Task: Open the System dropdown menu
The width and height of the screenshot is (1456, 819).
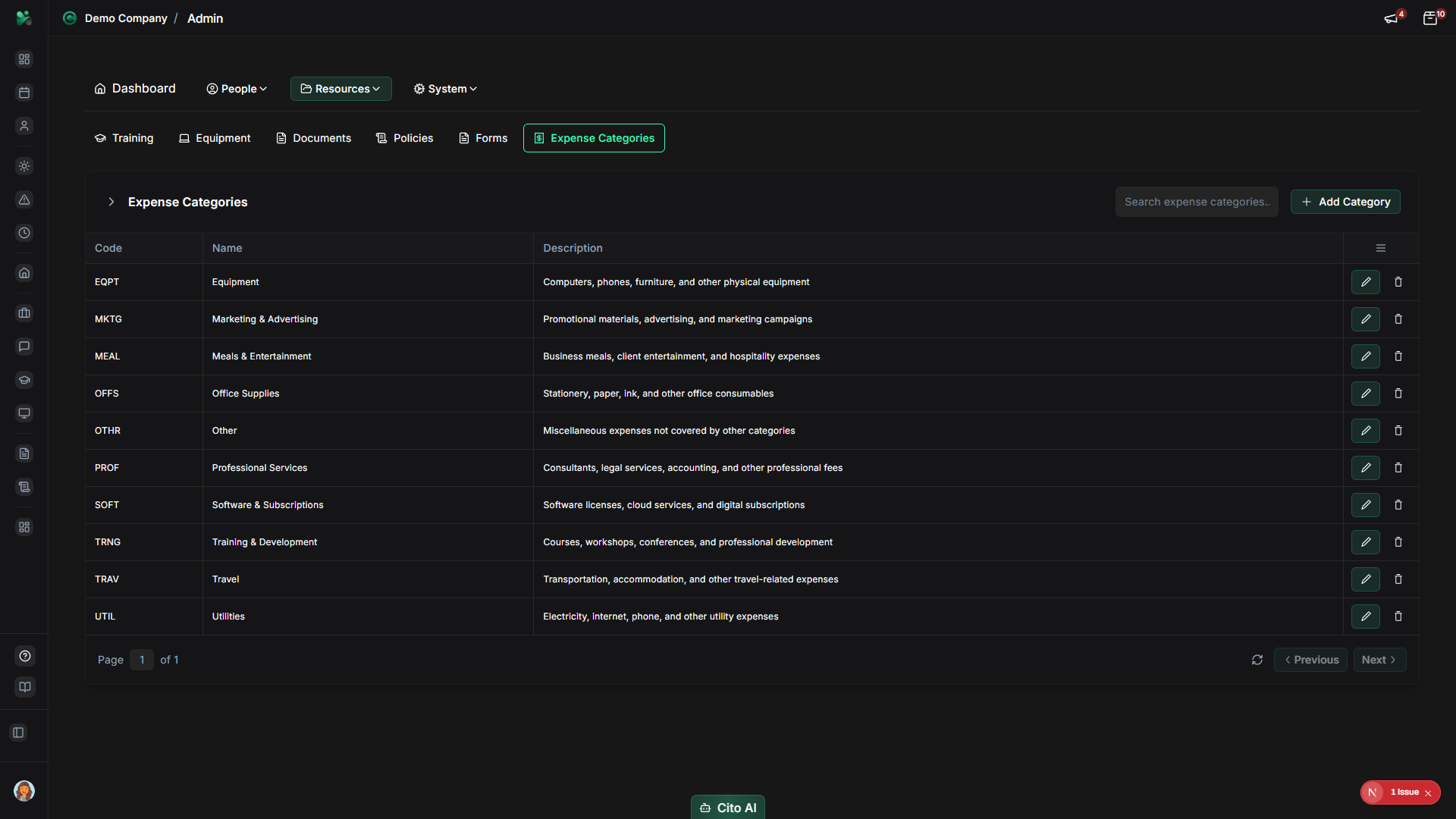Action: pos(444,89)
